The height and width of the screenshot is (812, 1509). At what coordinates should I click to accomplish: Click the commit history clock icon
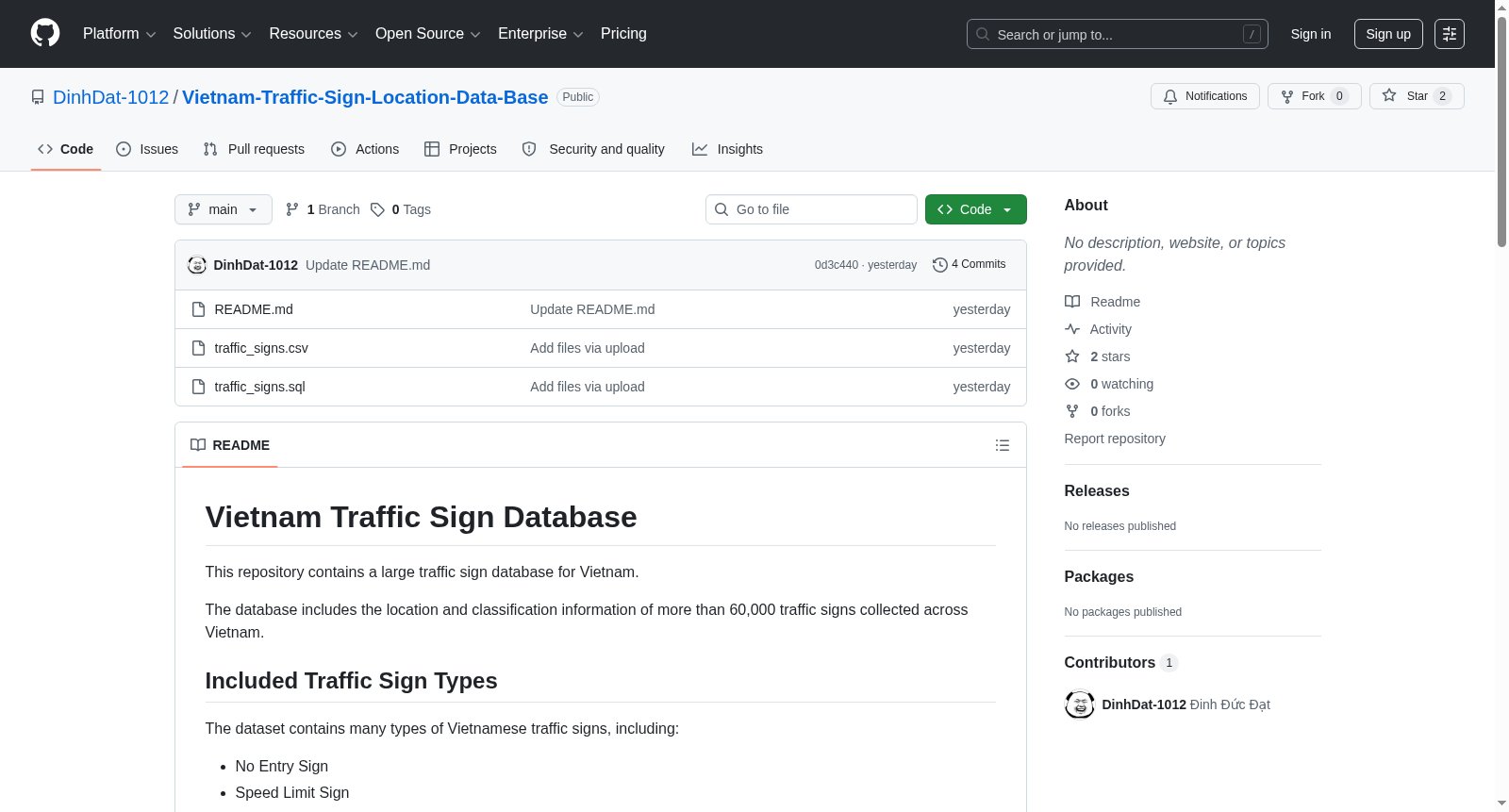pyautogui.click(x=939, y=265)
